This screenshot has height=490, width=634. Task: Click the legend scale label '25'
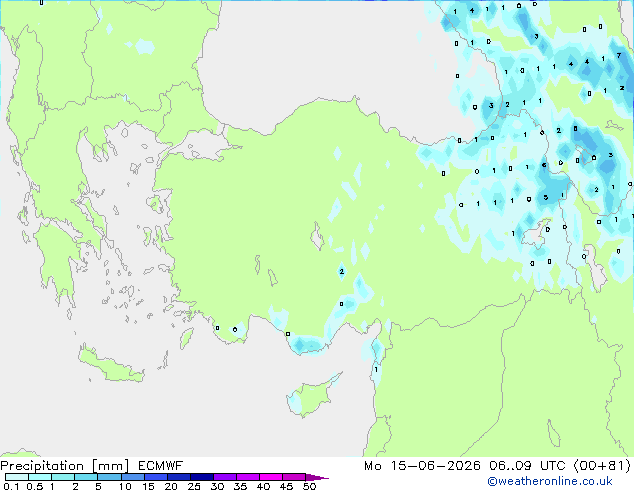click(x=194, y=486)
